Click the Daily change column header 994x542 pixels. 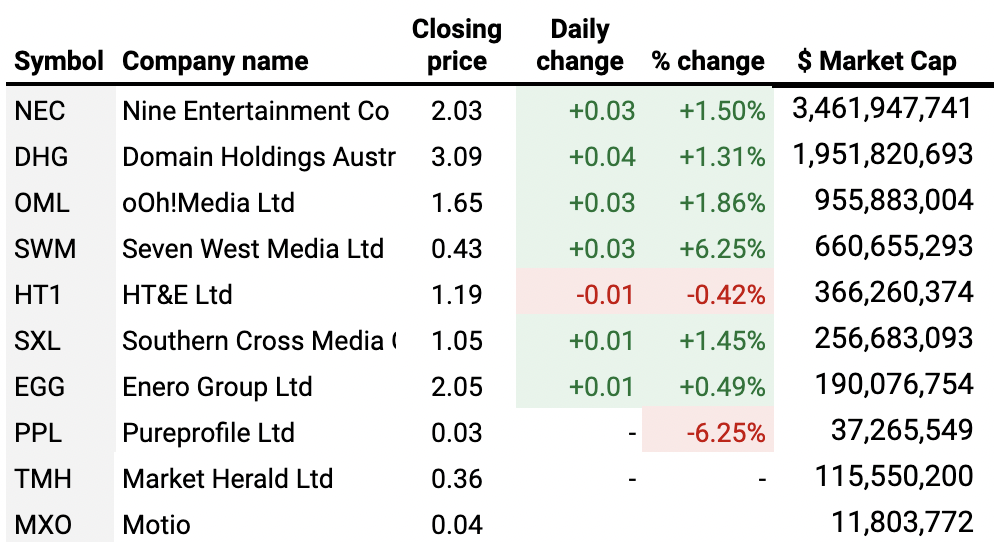(580, 46)
